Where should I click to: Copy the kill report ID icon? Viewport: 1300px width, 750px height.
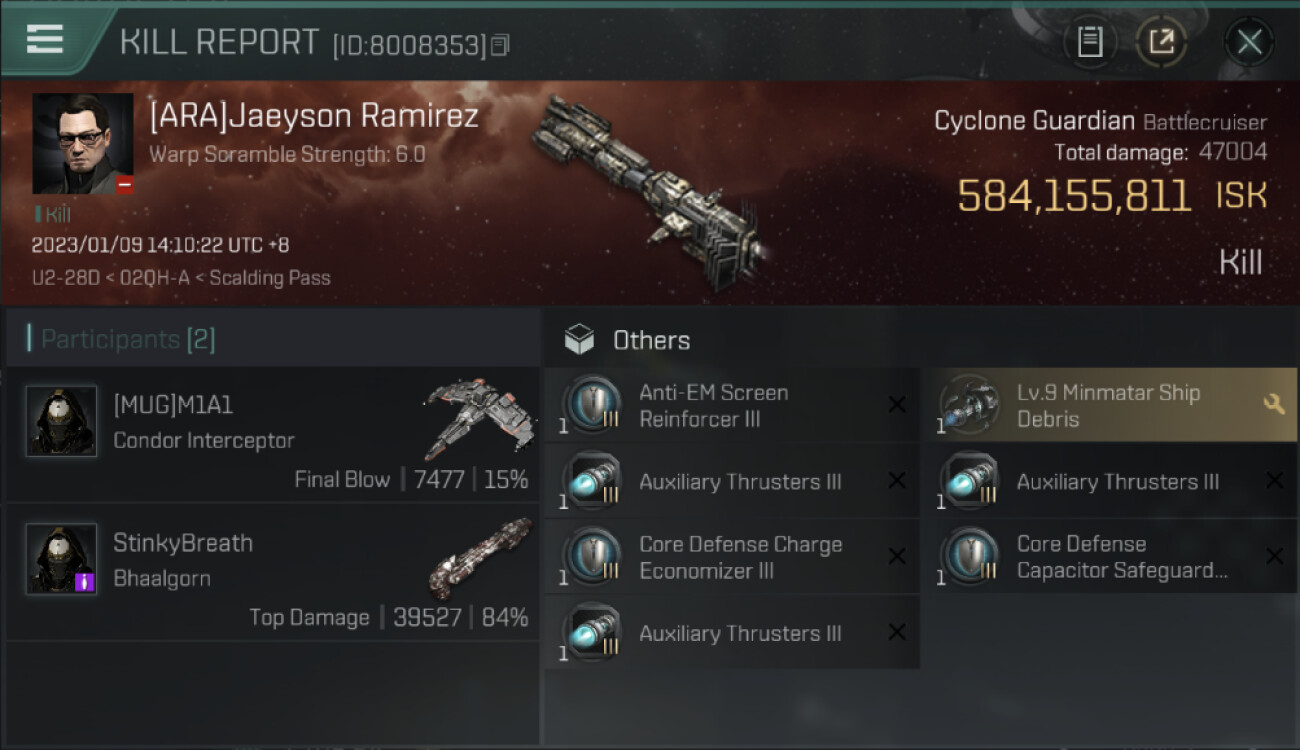pos(500,45)
